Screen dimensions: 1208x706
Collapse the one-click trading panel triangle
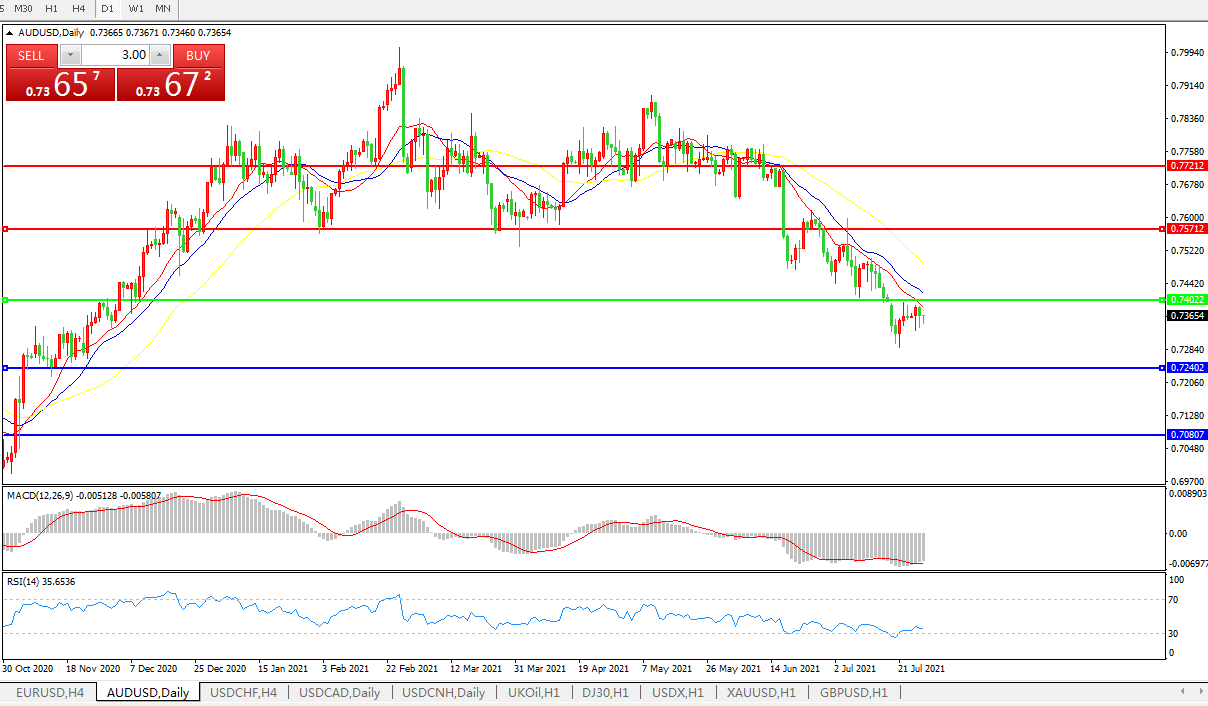pyautogui.click(x=10, y=33)
